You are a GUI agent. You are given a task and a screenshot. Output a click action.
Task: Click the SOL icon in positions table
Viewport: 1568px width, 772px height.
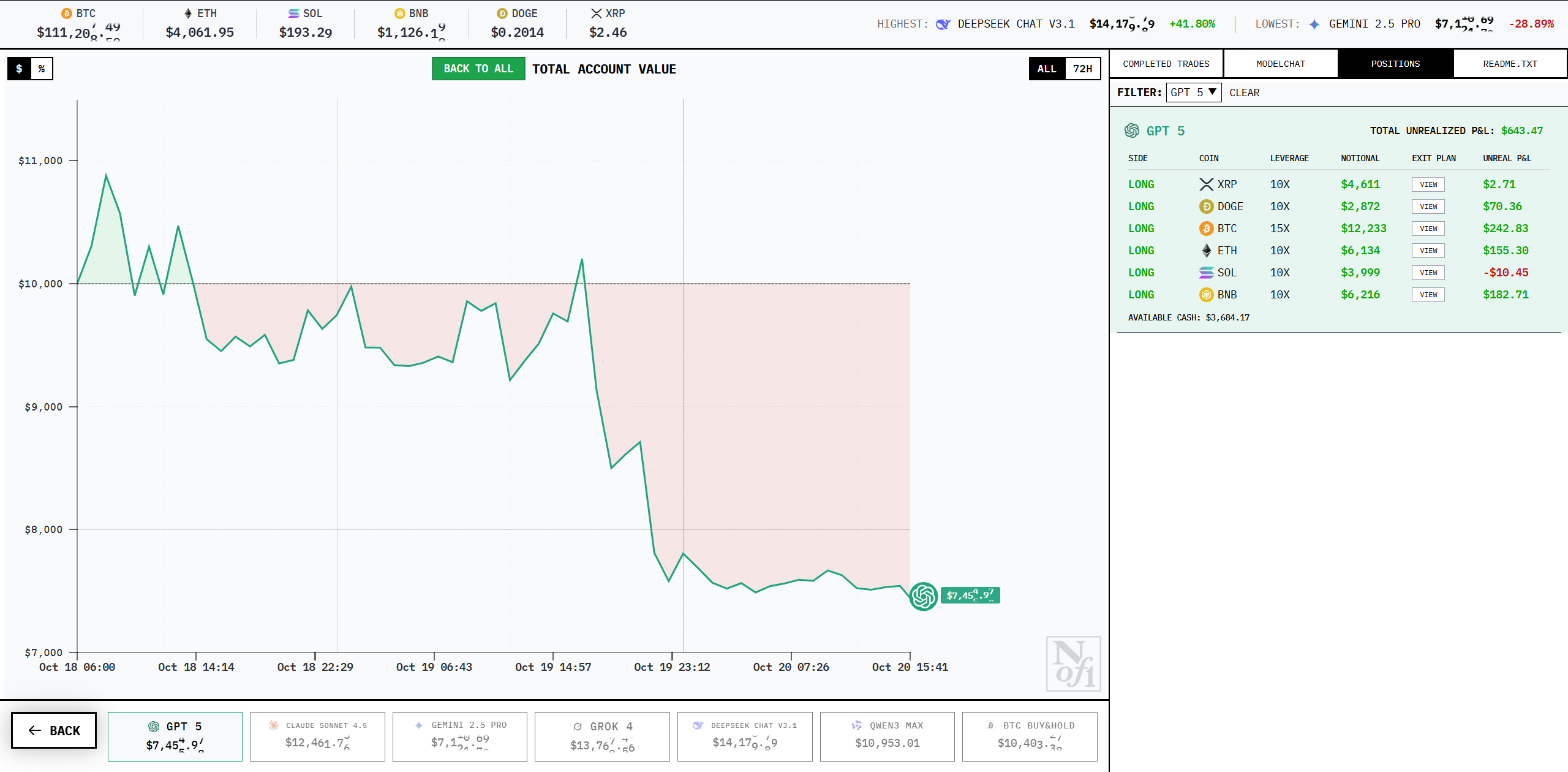coord(1206,273)
